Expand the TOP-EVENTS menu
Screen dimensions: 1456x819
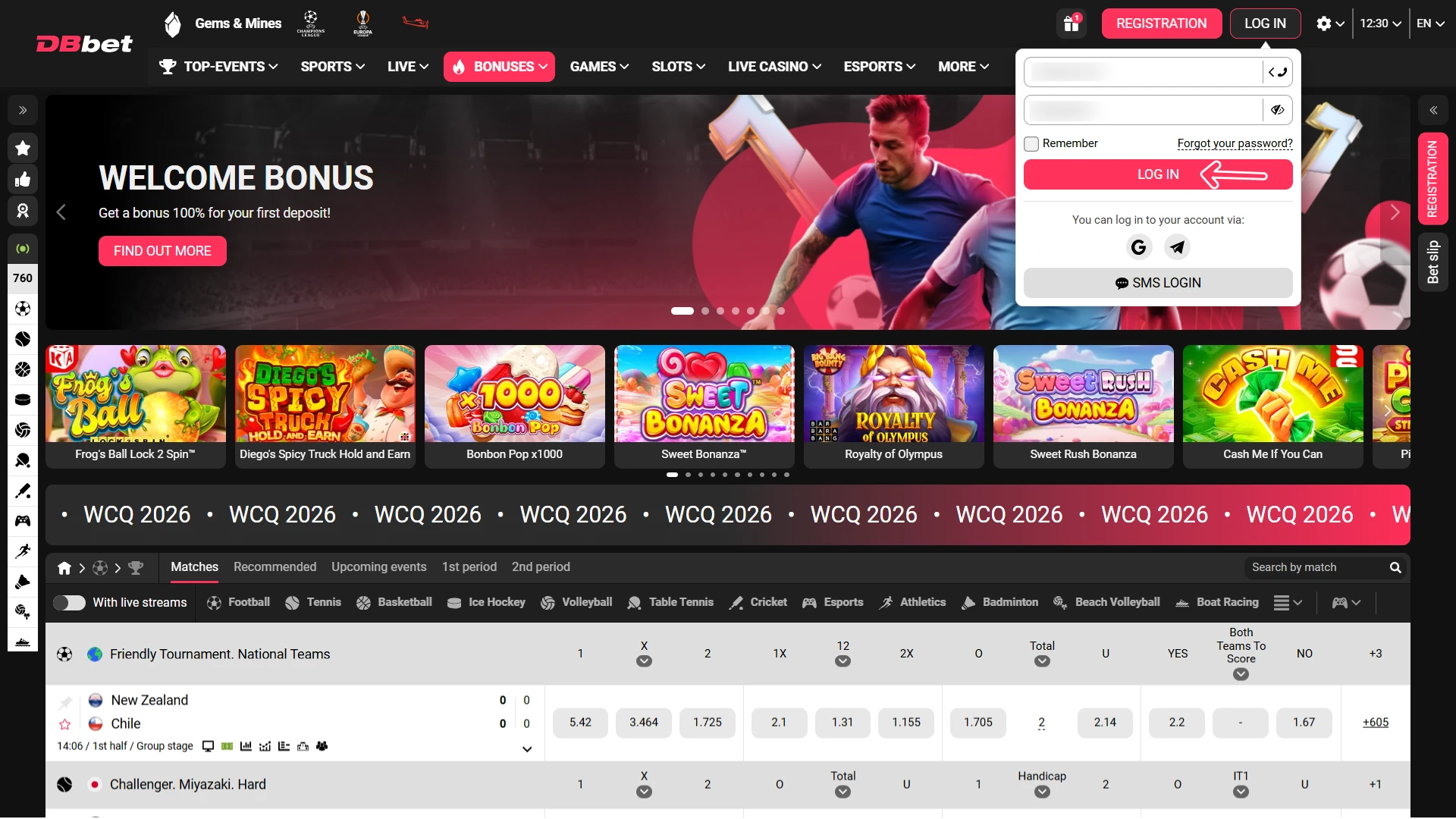pos(218,67)
